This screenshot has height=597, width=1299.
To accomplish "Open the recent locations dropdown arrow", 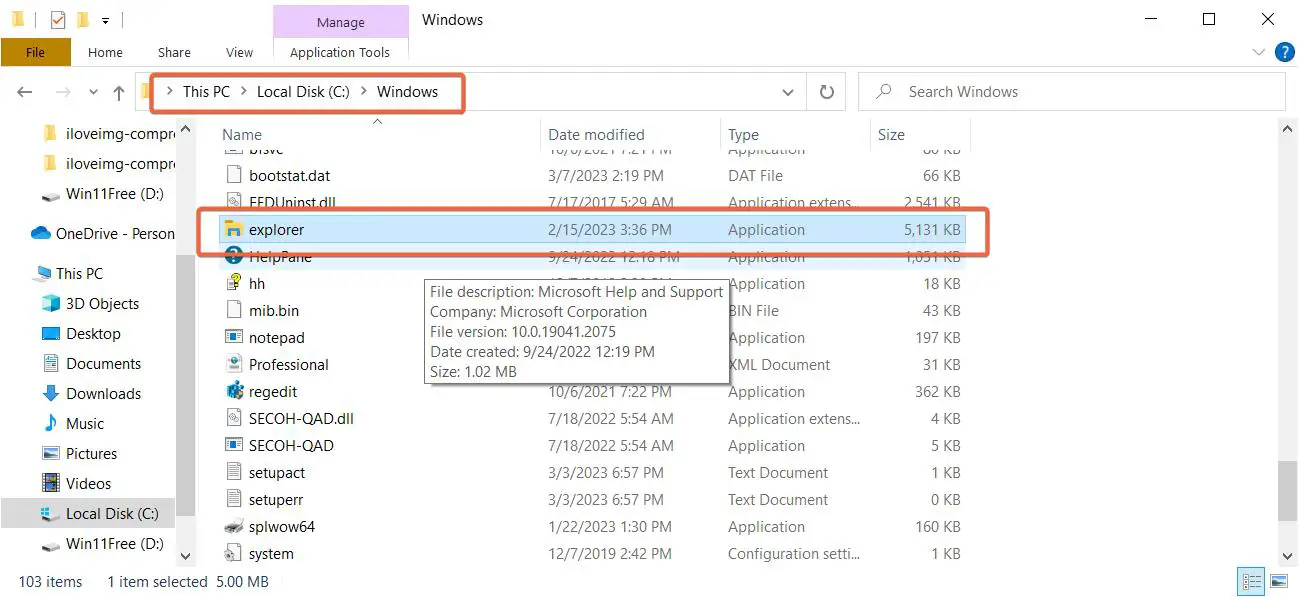I will click(x=94, y=92).
